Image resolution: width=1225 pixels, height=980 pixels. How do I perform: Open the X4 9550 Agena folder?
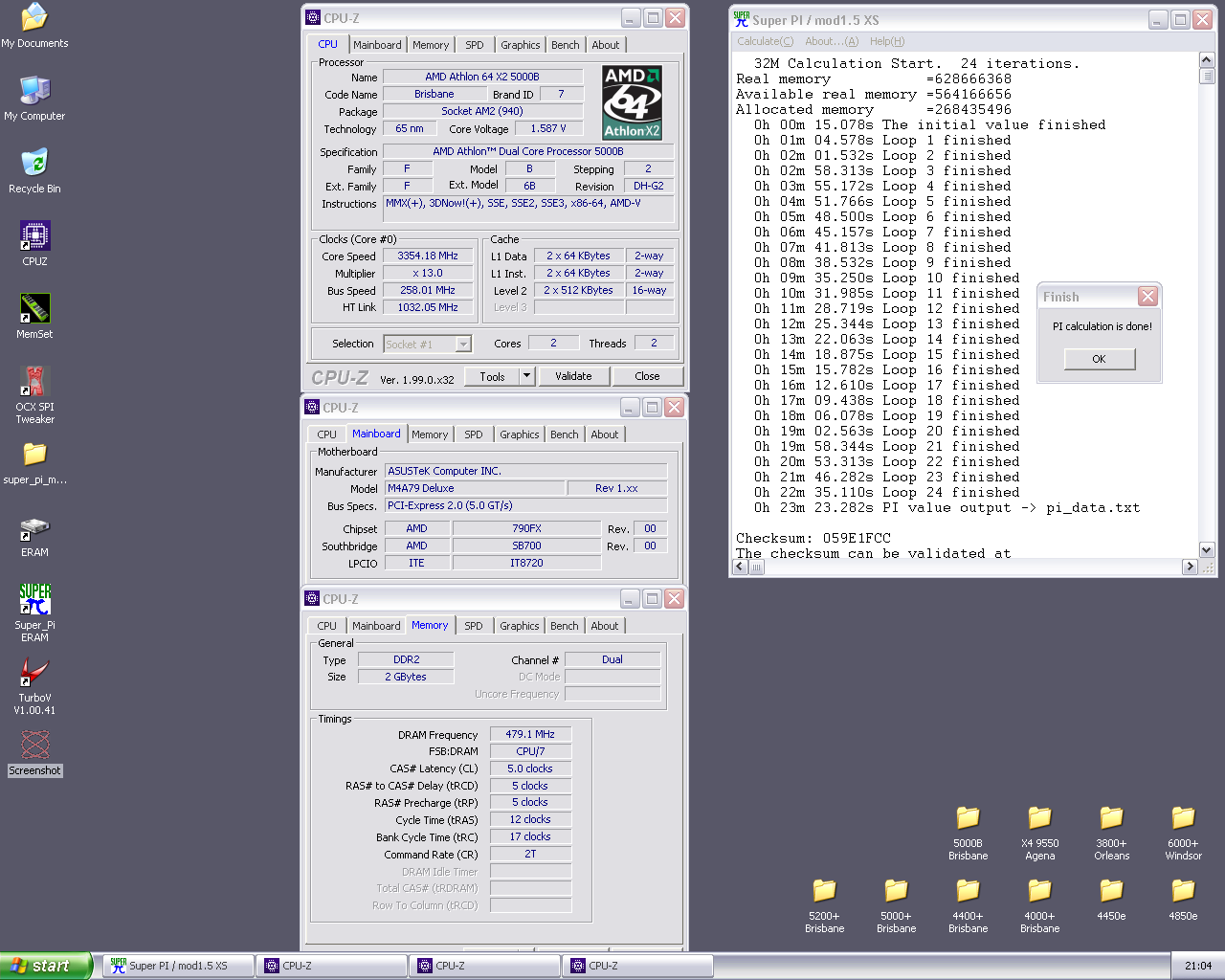[x=1039, y=832]
